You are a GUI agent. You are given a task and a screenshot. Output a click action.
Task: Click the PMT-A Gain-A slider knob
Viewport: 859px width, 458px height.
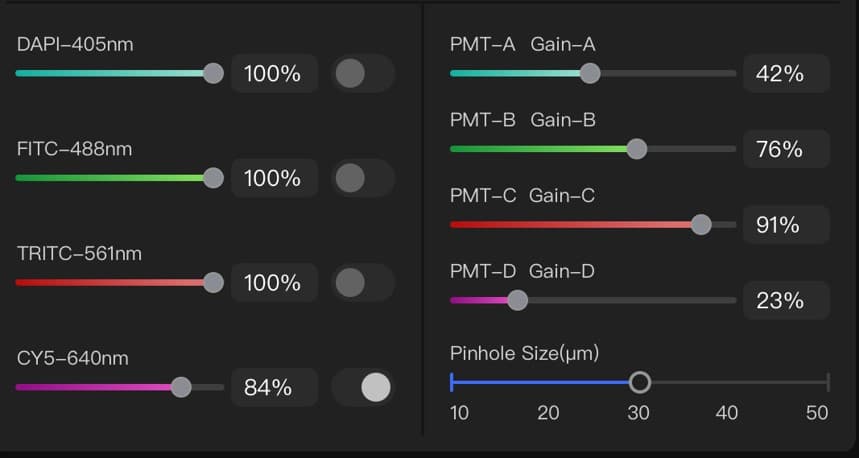590,73
